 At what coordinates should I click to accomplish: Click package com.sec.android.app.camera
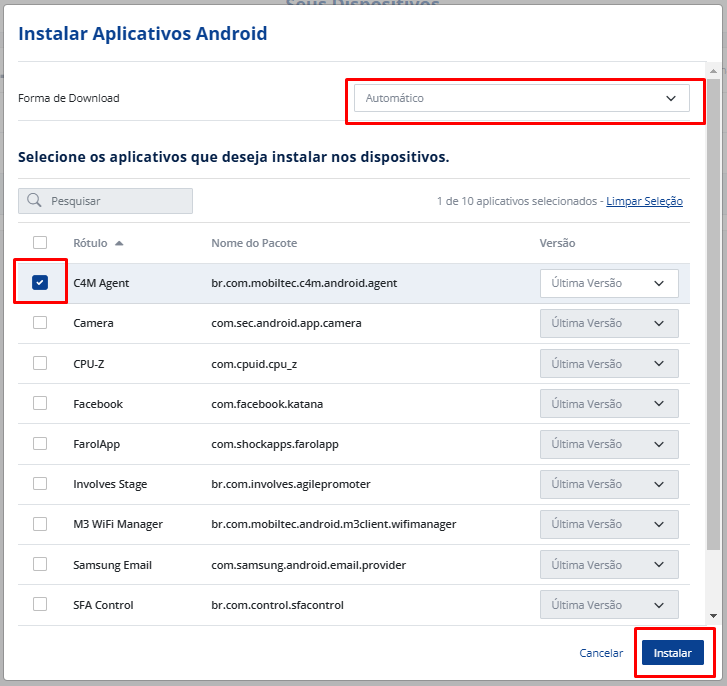coord(286,323)
